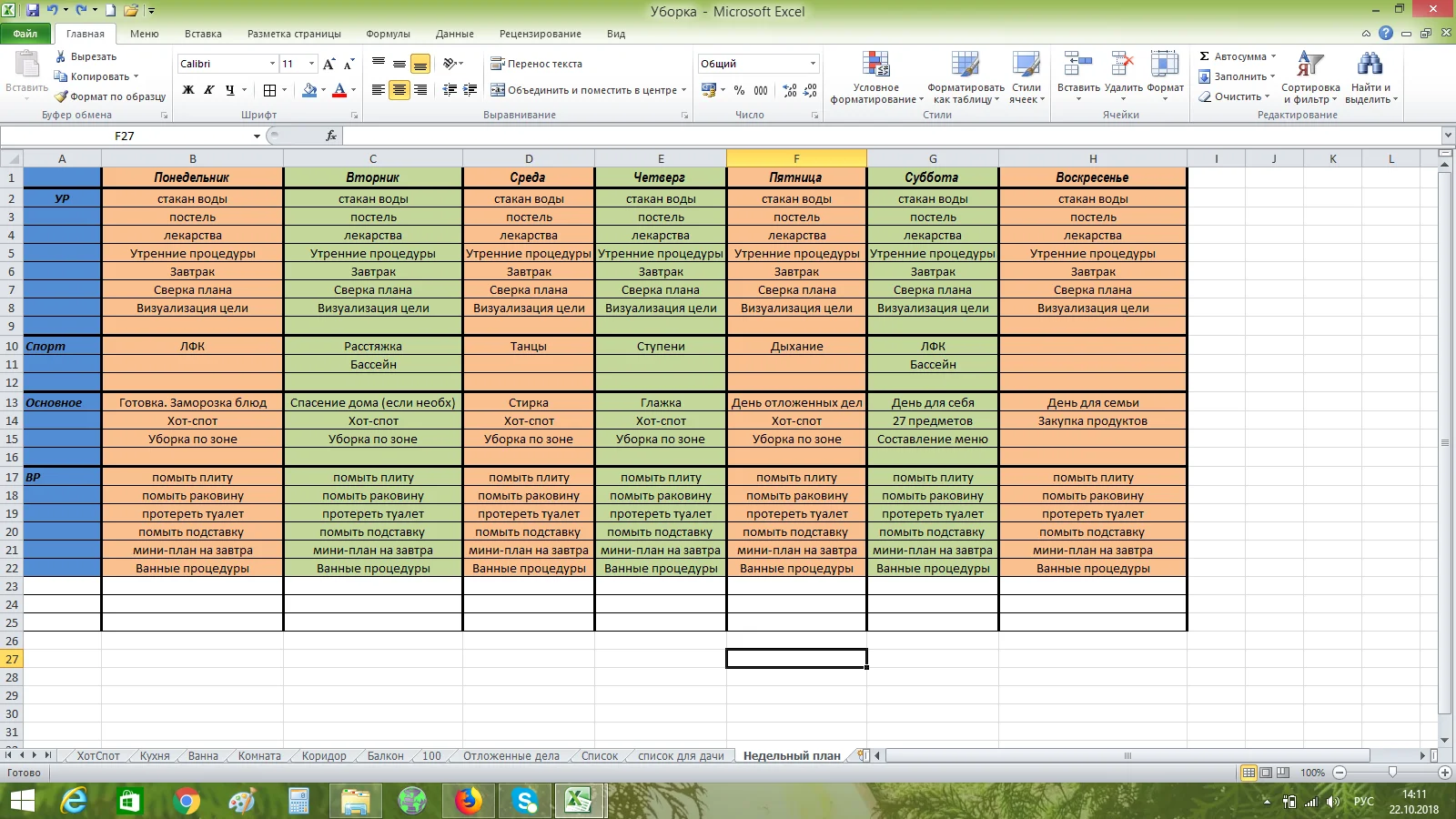Insert cells with the Ячейки group Вставить
Viewport: 1456px width, 819px height.
tap(1078, 75)
